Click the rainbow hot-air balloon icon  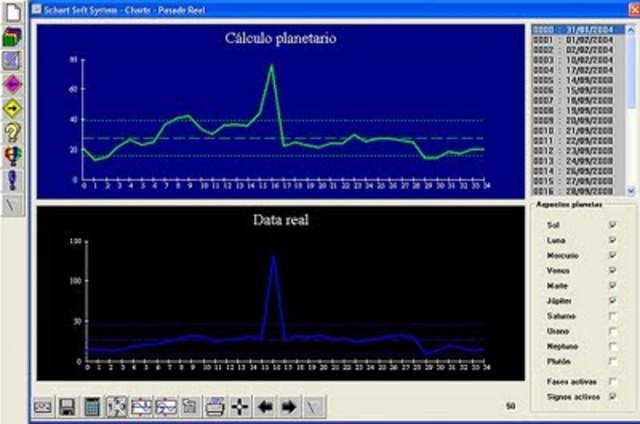(x=13, y=156)
